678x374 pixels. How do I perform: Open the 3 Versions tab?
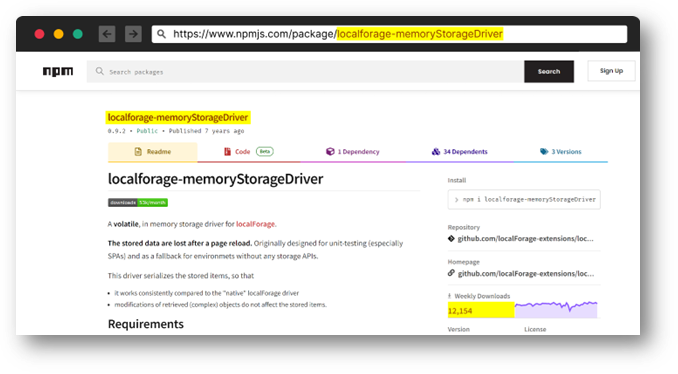pyautogui.click(x=560, y=152)
